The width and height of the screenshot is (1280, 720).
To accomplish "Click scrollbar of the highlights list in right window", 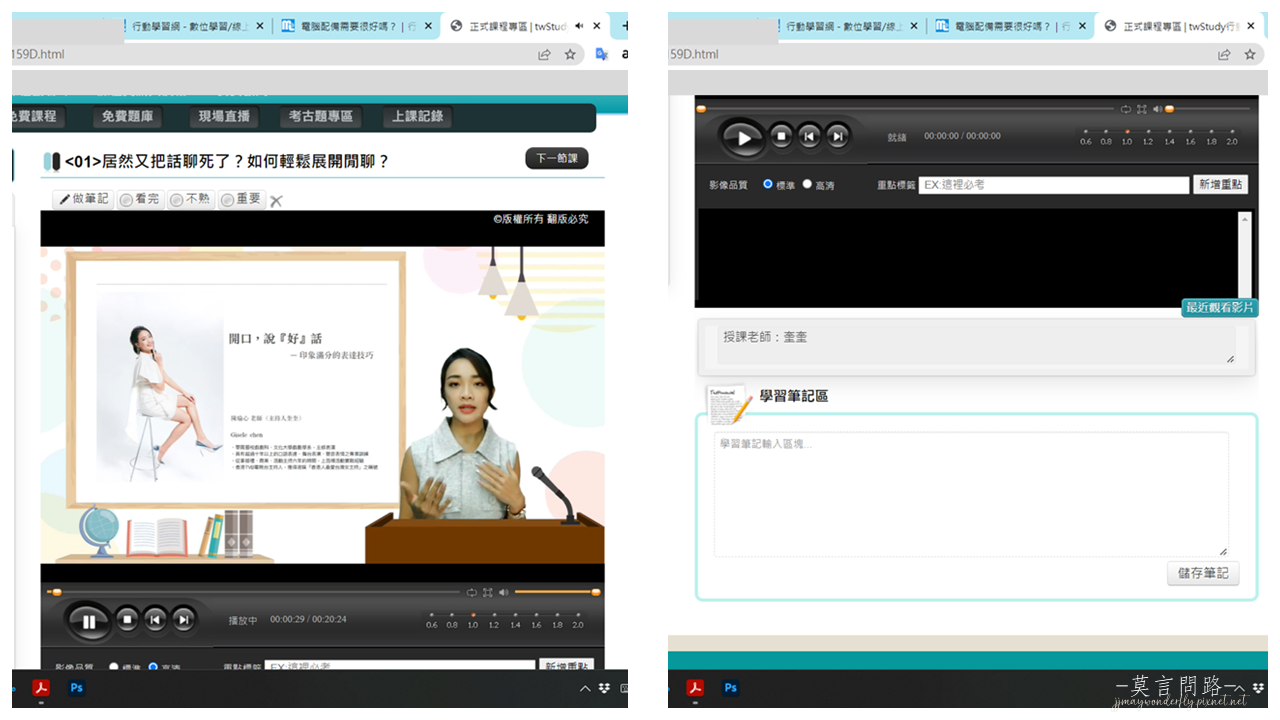I will pos(1244,255).
